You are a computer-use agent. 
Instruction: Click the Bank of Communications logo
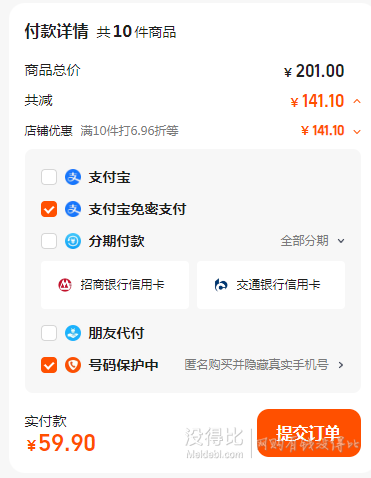tap(221, 285)
